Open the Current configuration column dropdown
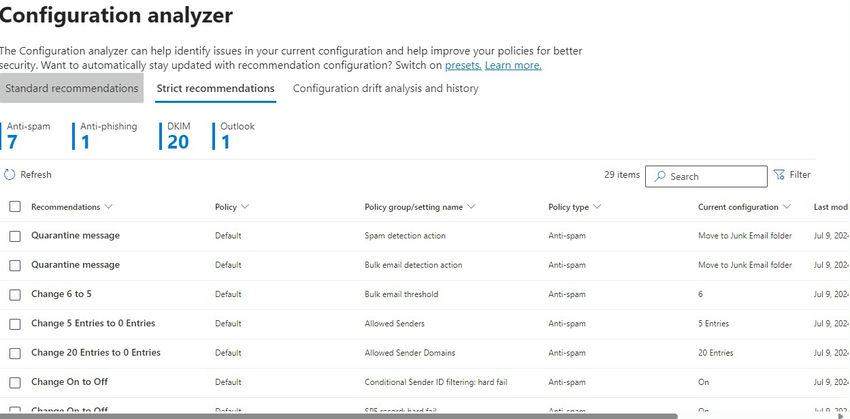The image size is (850, 419). (x=787, y=207)
